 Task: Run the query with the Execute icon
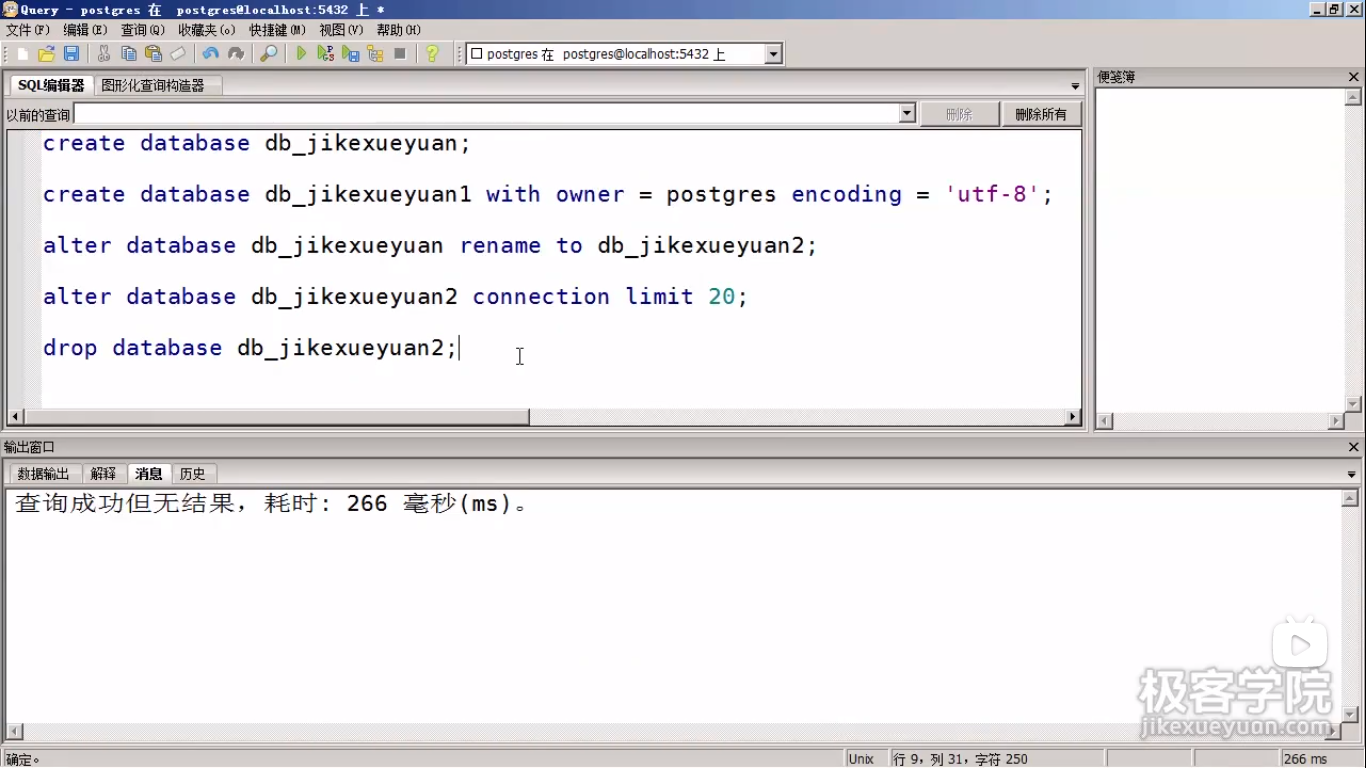tap(301, 53)
